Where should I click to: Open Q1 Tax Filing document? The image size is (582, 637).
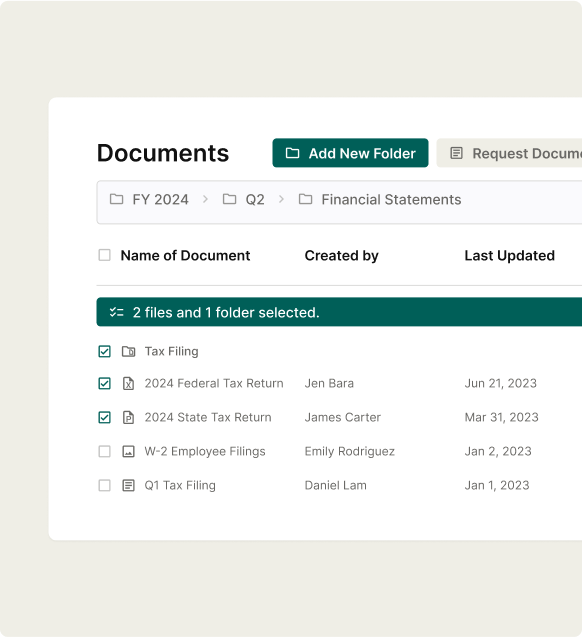click(180, 485)
